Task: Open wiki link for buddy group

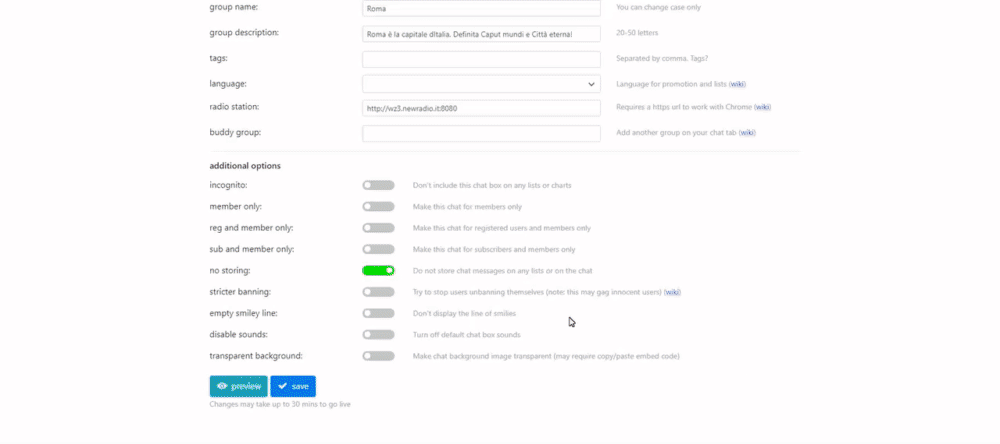Action: pyautogui.click(x=747, y=133)
